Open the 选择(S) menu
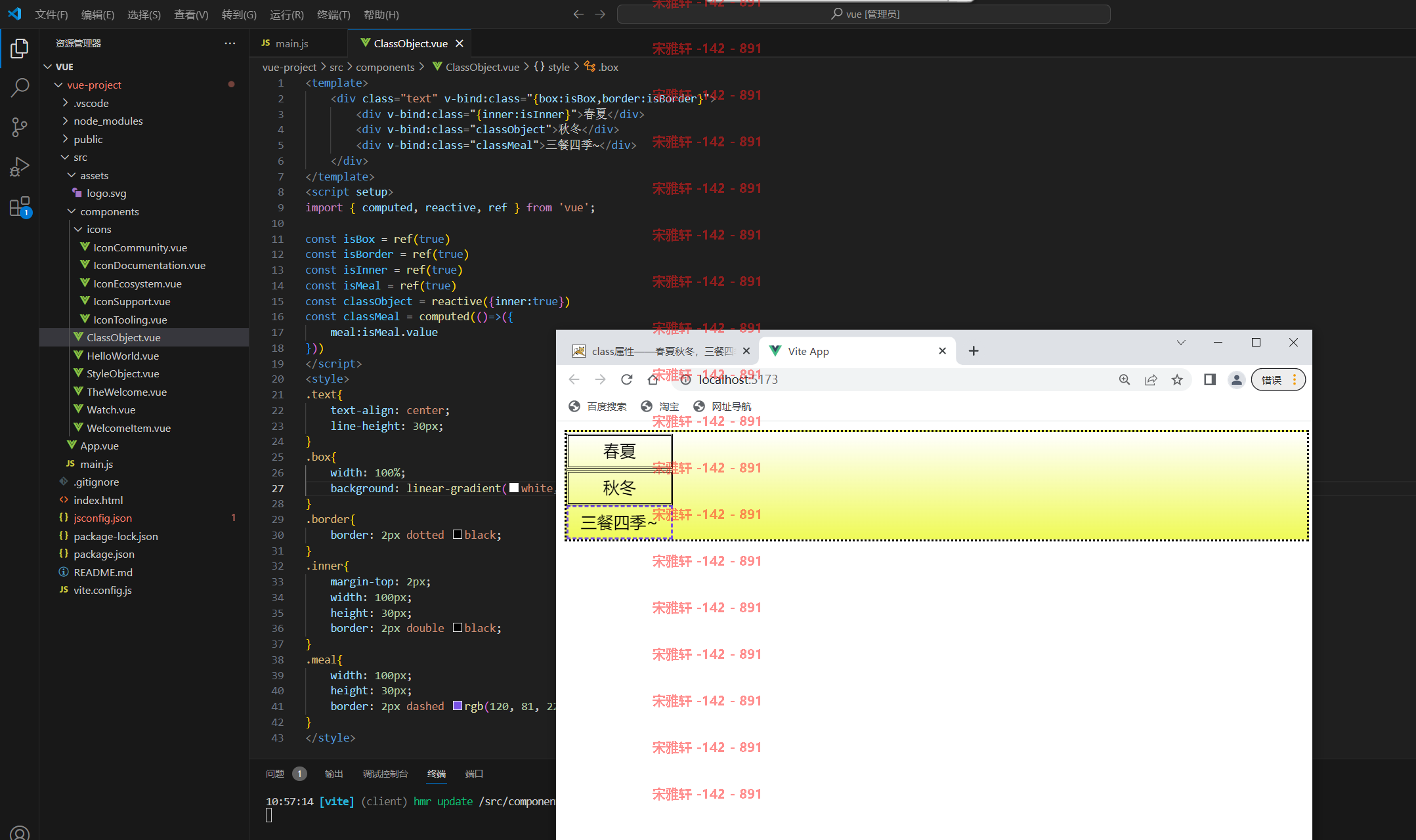Viewport: 1416px width, 840px height. 144,14
